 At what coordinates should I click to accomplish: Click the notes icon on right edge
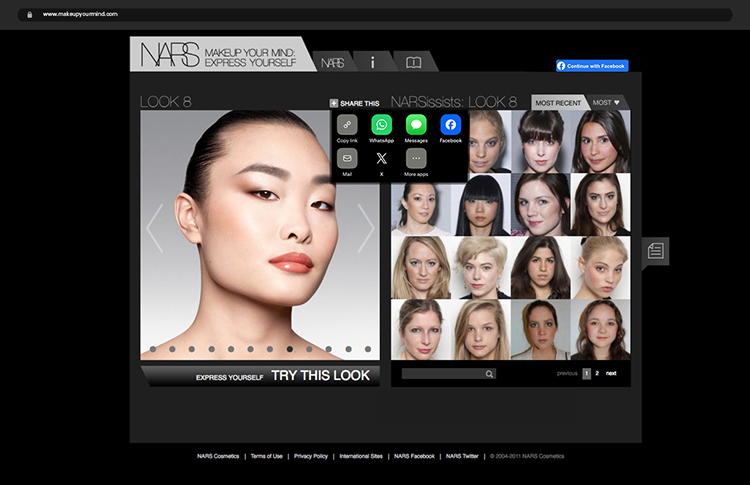click(x=655, y=251)
